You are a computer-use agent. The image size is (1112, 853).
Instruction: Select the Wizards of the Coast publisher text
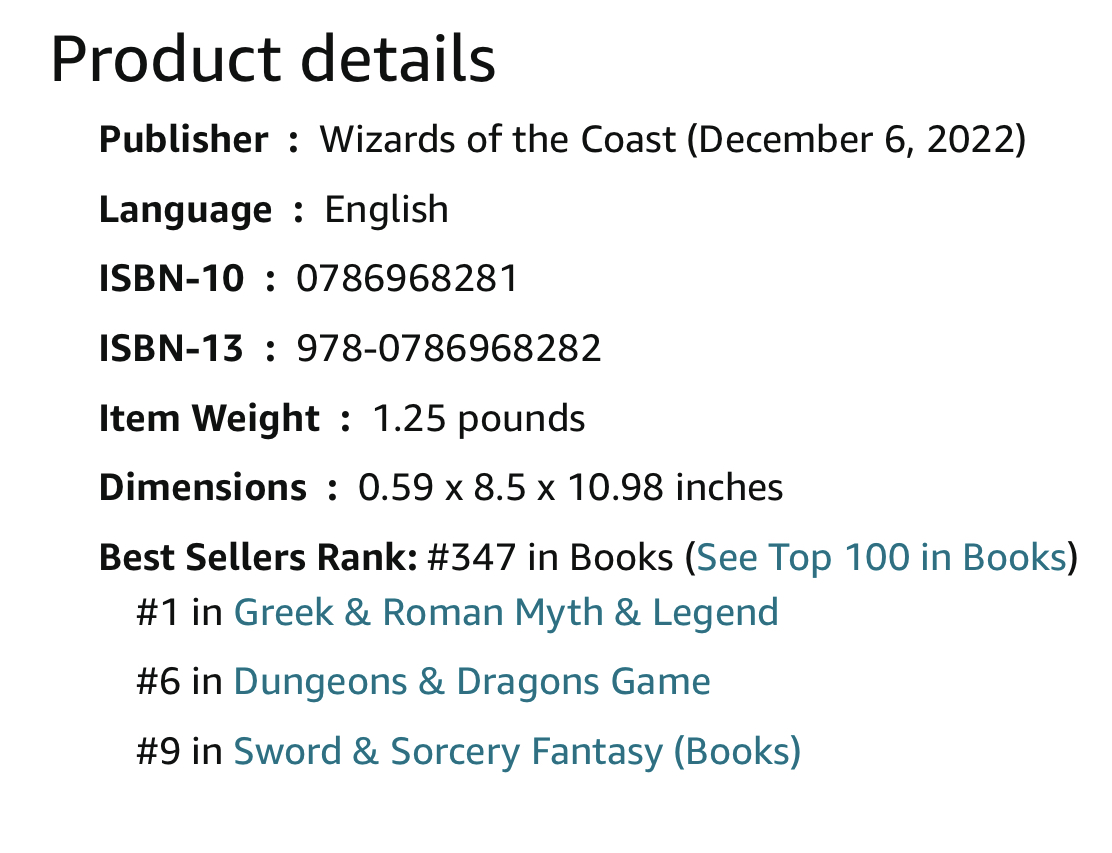(x=497, y=140)
